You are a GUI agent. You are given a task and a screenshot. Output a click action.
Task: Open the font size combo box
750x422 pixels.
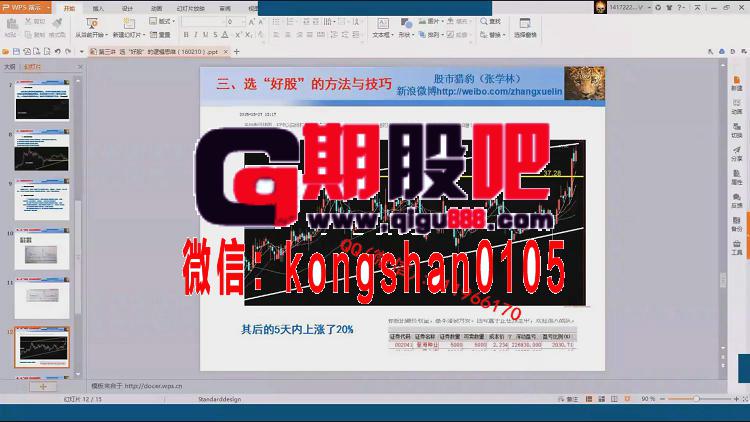[236, 22]
